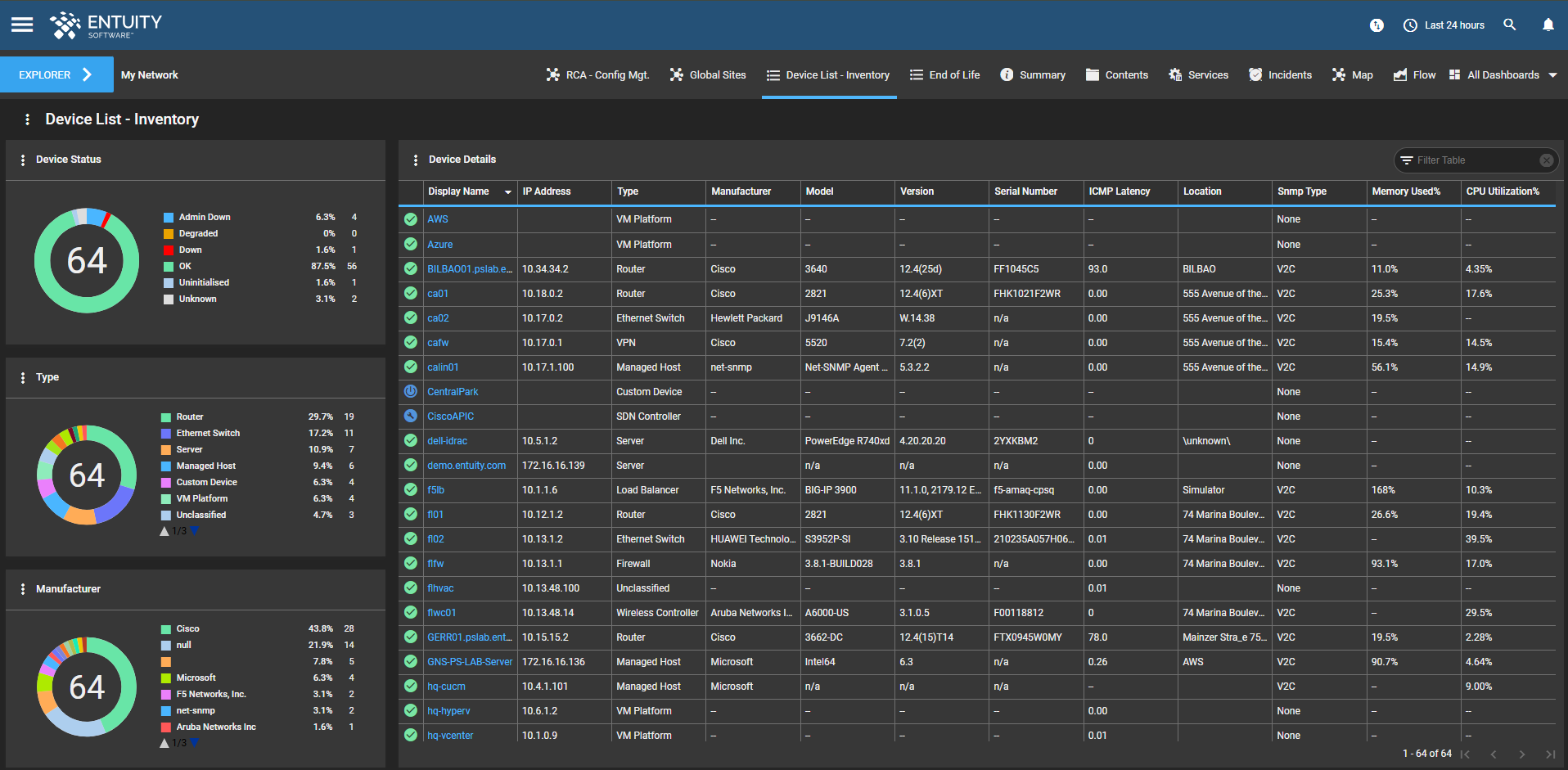
Task: Click the Admin Down blue legend swatch
Action: [169, 218]
